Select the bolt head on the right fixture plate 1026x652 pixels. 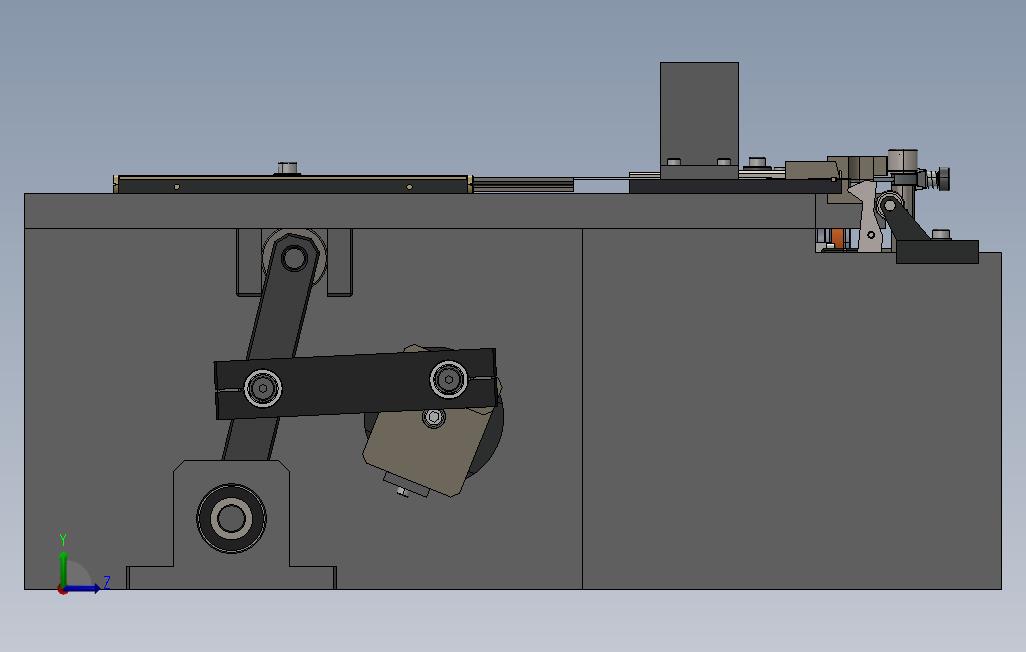click(x=940, y=234)
